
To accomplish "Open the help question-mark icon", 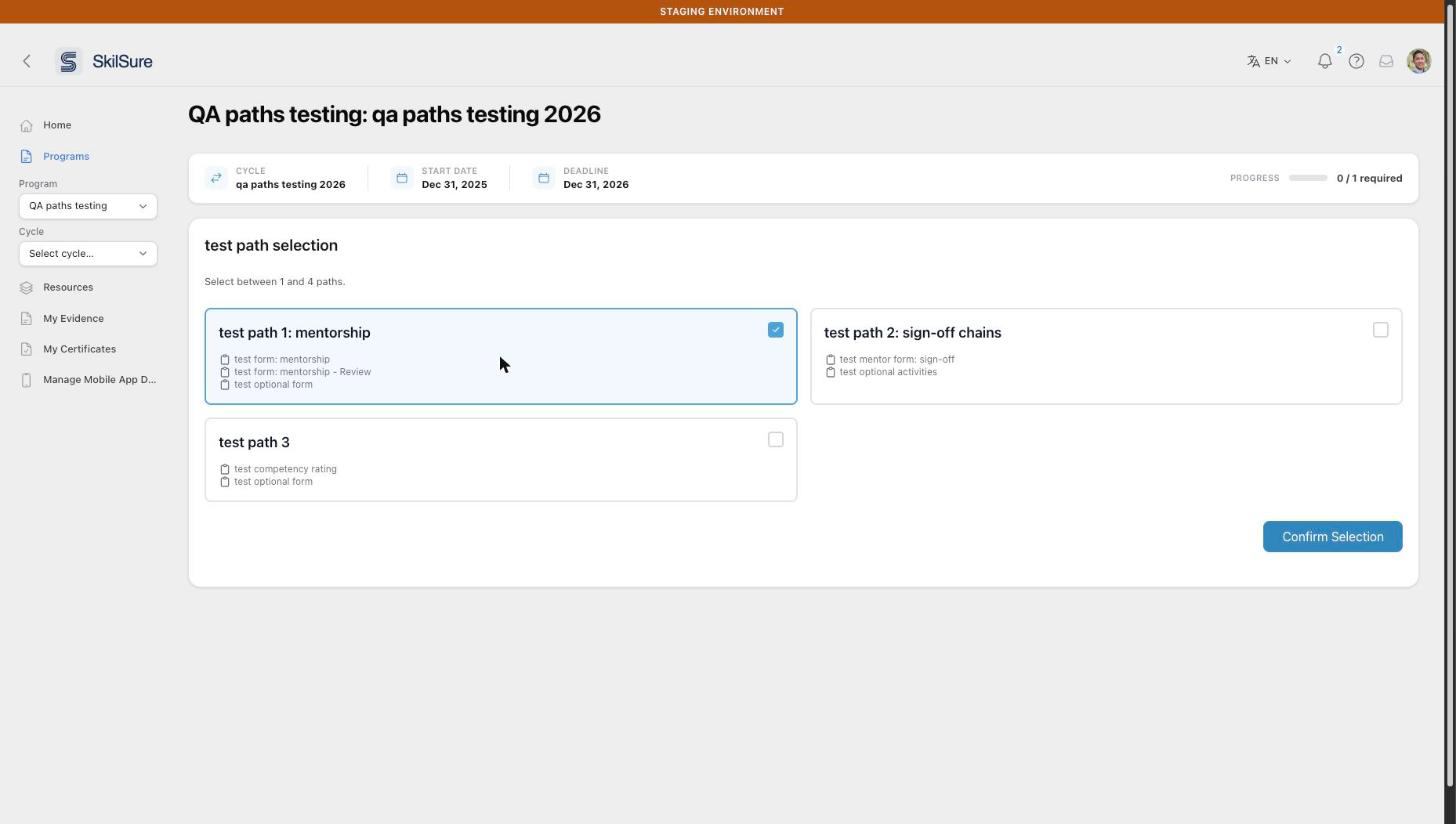I will [x=1356, y=61].
